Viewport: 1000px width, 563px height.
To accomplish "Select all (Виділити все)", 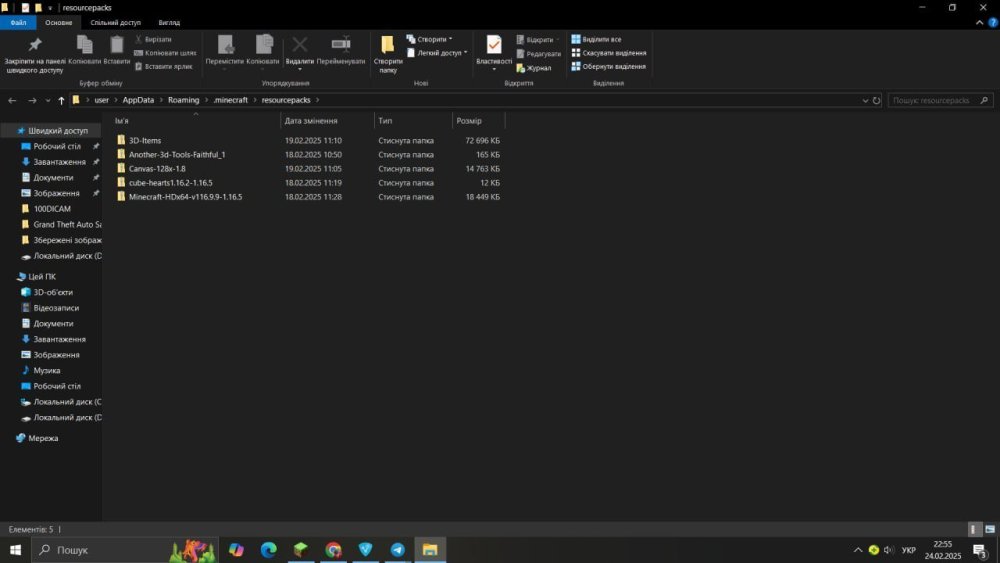I will coord(596,39).
